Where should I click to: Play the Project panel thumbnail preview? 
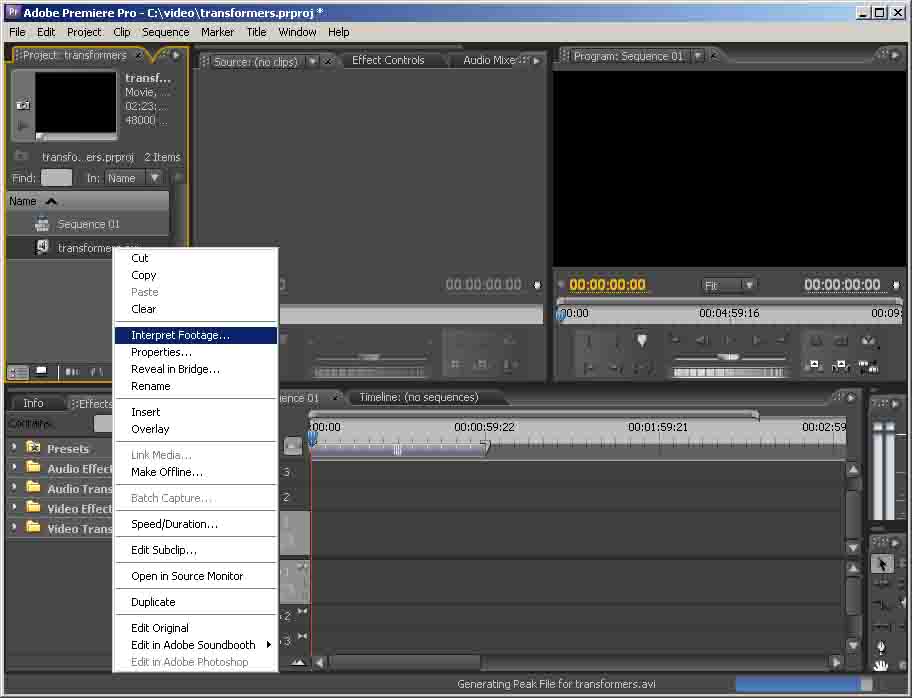point(23,126)
